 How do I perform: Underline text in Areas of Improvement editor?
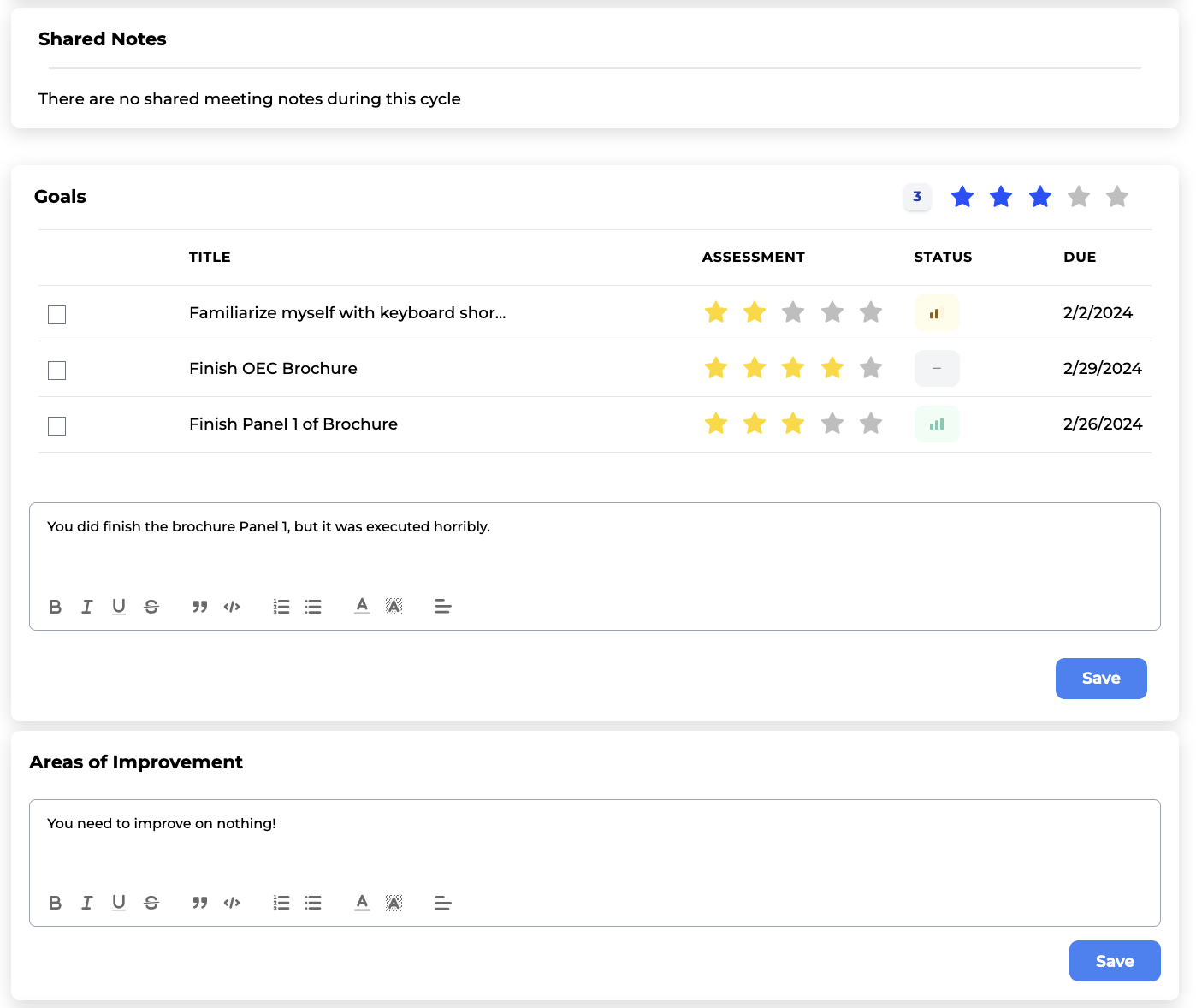pos(119,903)
